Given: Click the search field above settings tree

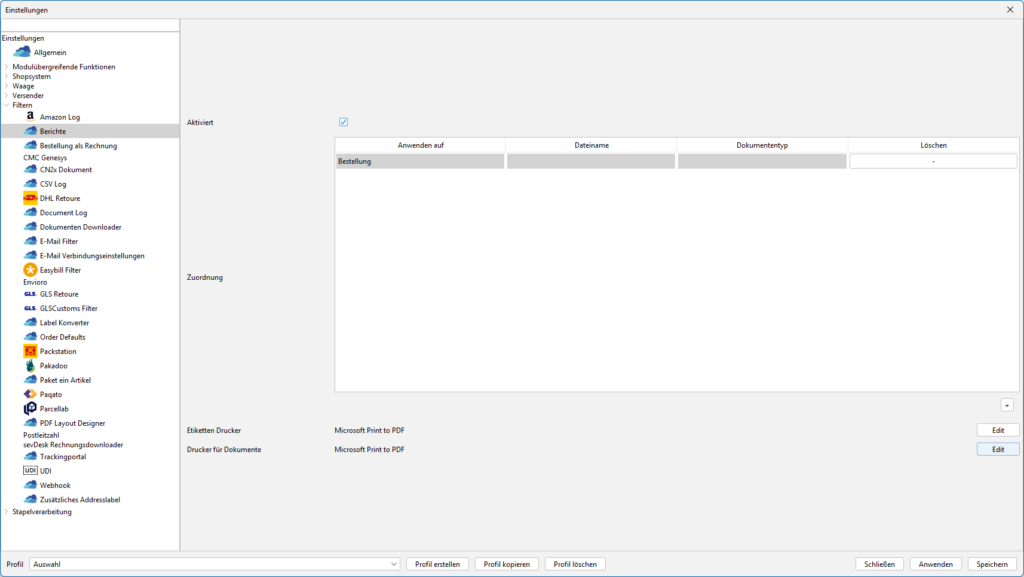Looking at the screenshot, I should click(90, 25).
